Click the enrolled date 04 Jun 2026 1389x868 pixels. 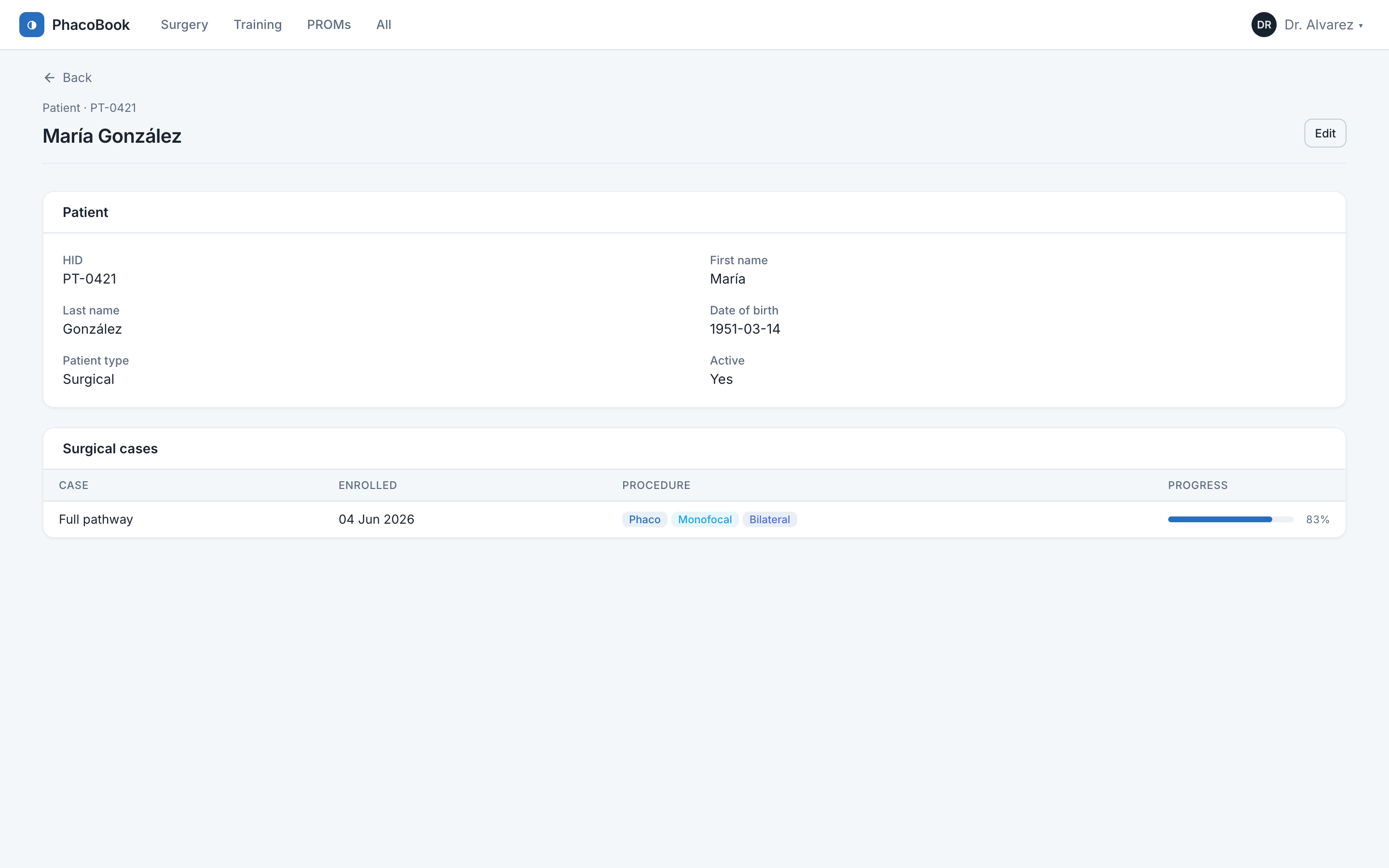[x=376, y=519]
